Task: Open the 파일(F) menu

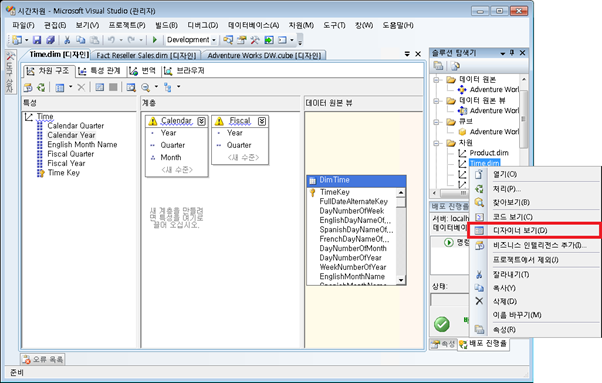Action: coord(23,25)
